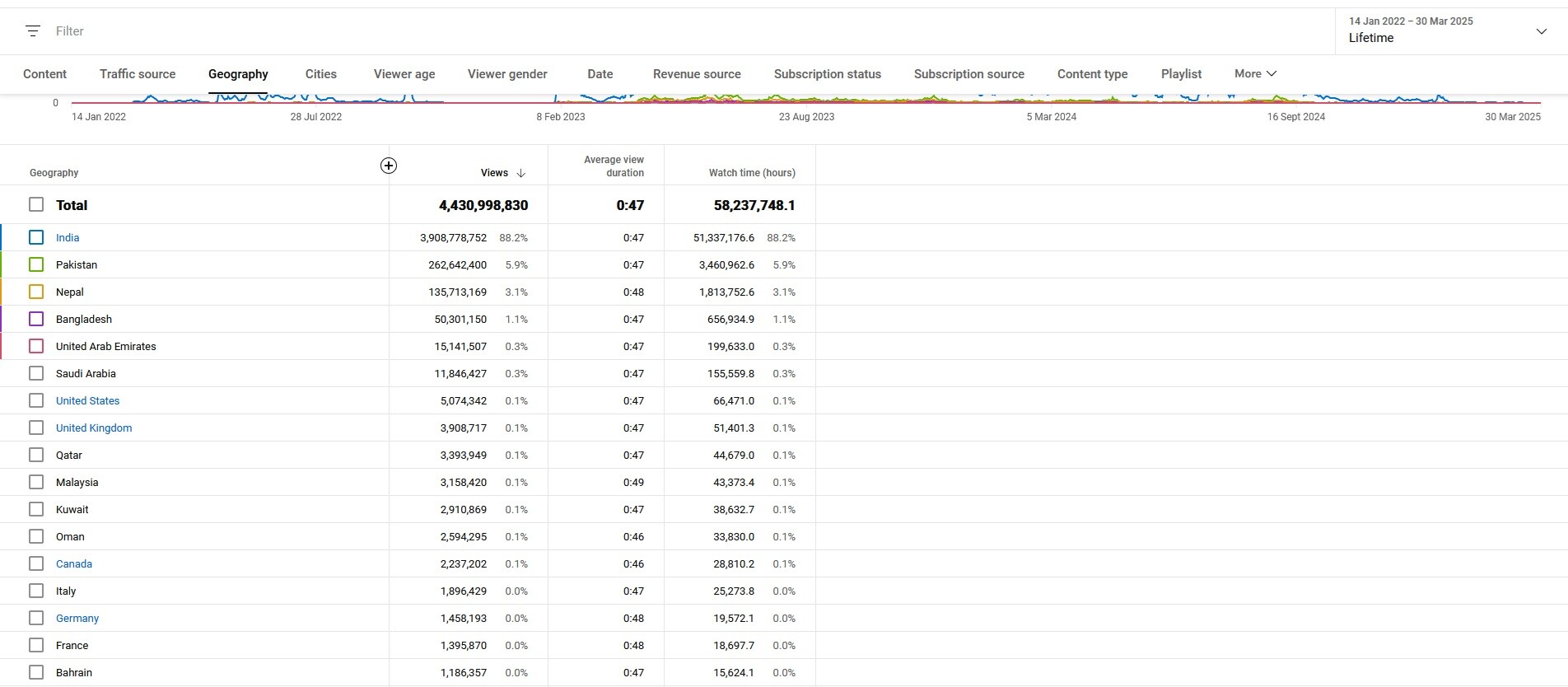Go to the Revenue source tab
This screenshot has height=687, width=1568.
click(x=697, y=74)
